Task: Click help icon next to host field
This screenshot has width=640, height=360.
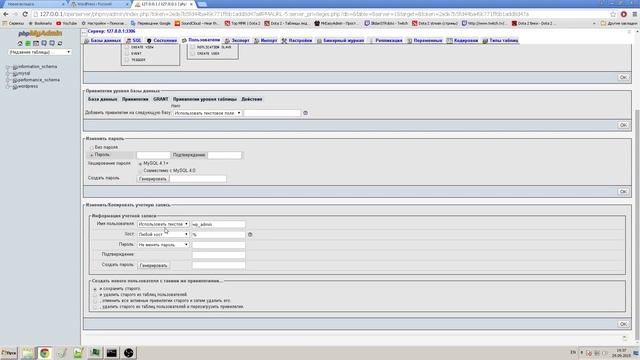Action: [x=250, y=235]
